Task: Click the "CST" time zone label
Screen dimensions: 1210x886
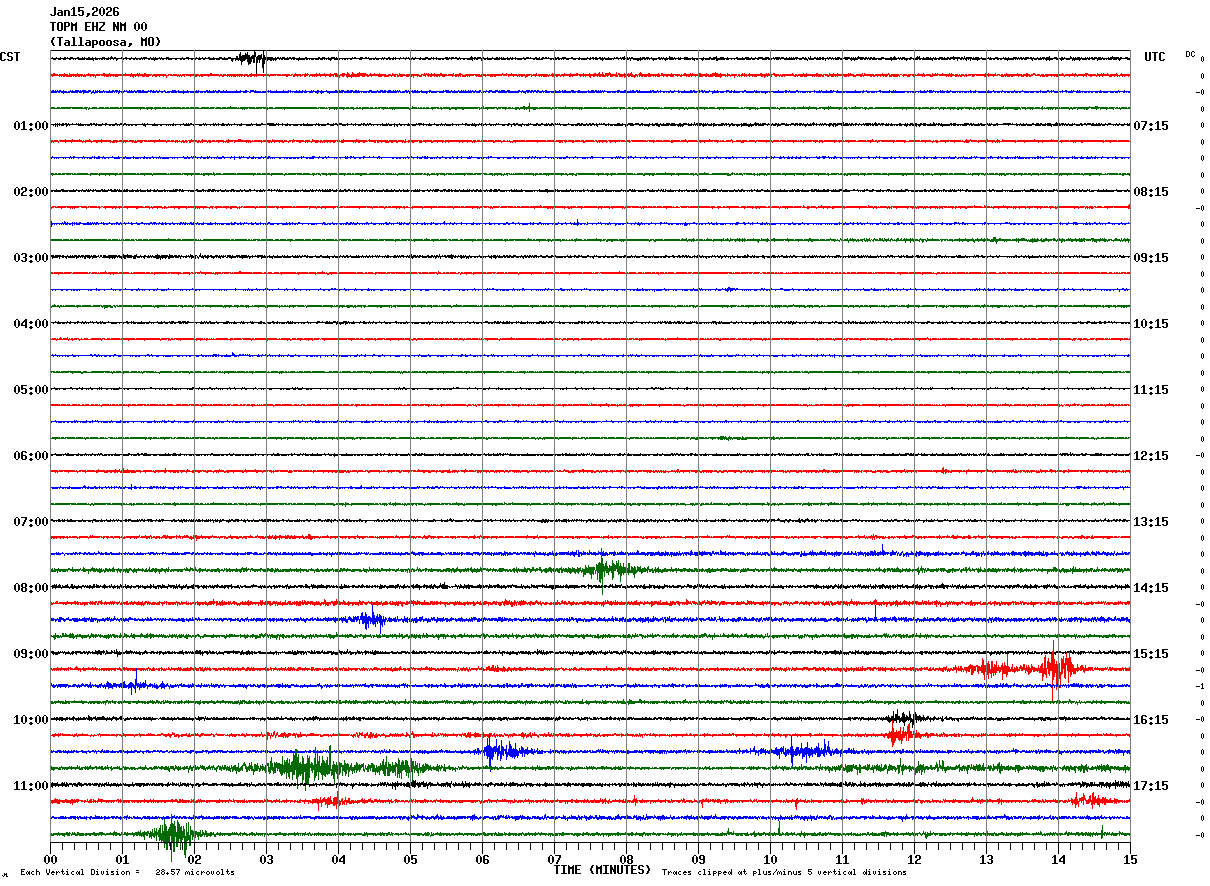Action: coord(10,57)
